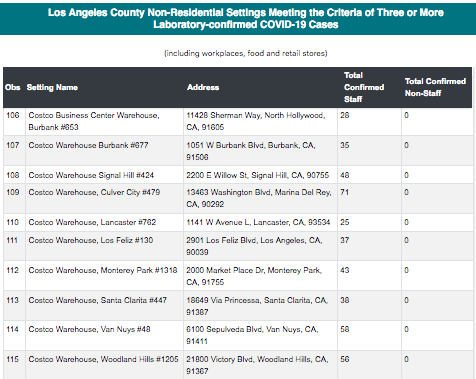Image resolution: width=476 pixels, height=379 pixels.
Task: Click address 6100 Sepulveda Blvd, Van Nuys
Action: coord(252,335)
